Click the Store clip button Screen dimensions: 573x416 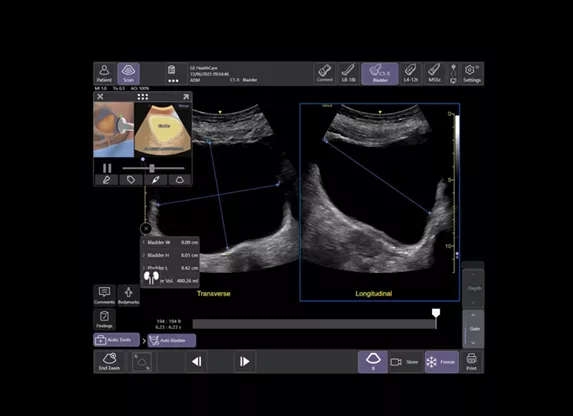[405, 362]
